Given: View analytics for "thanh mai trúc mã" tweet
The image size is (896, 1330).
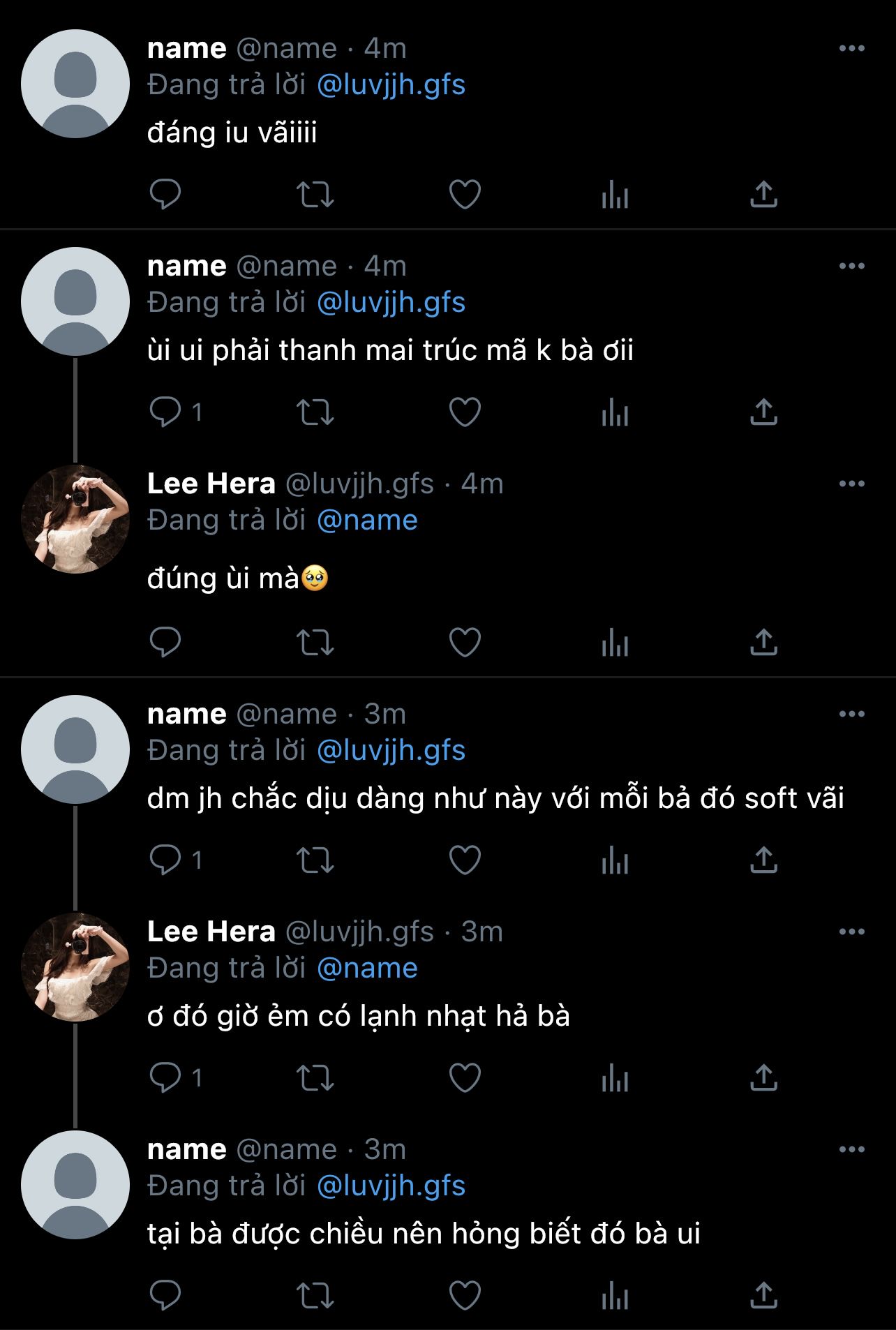Looking at the screenshot, I should pos(615,412).
